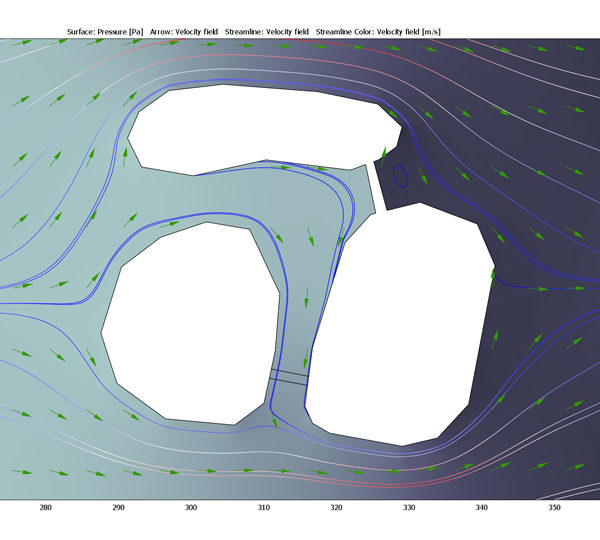The height and width of the screenshot is (540, 600).
Task: Select the lower-left white obstacle shape
Action: [191, 325]
